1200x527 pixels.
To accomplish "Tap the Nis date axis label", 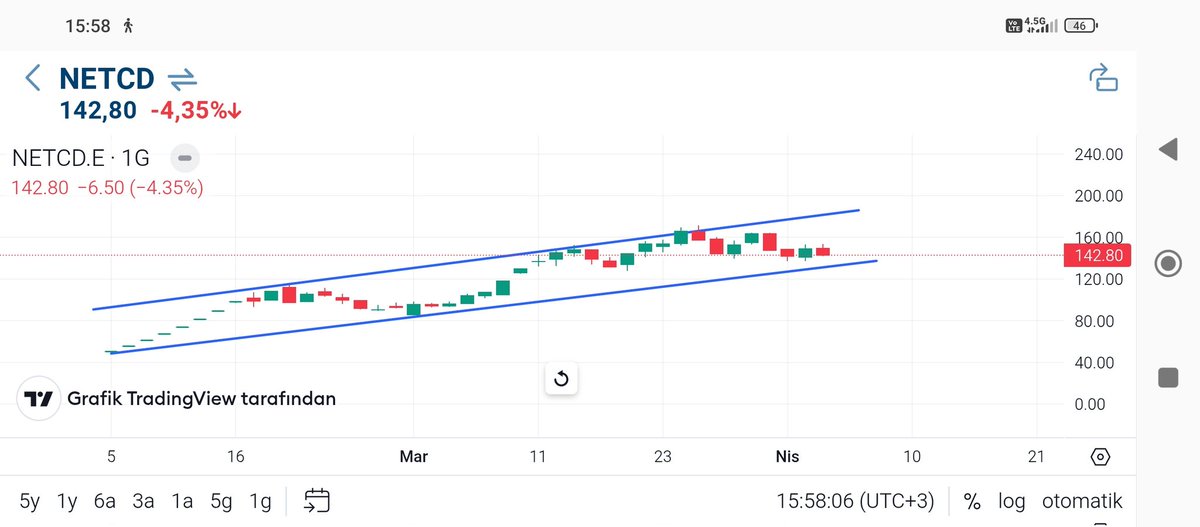I will 788,457.
